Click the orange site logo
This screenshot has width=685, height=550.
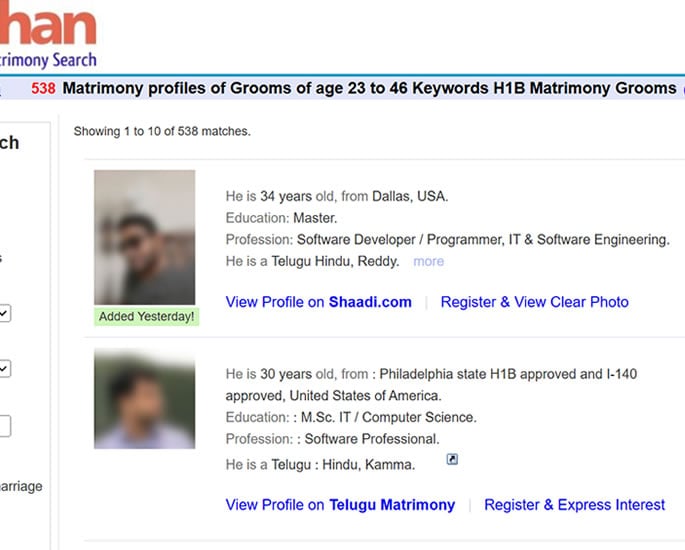point(48,23)
